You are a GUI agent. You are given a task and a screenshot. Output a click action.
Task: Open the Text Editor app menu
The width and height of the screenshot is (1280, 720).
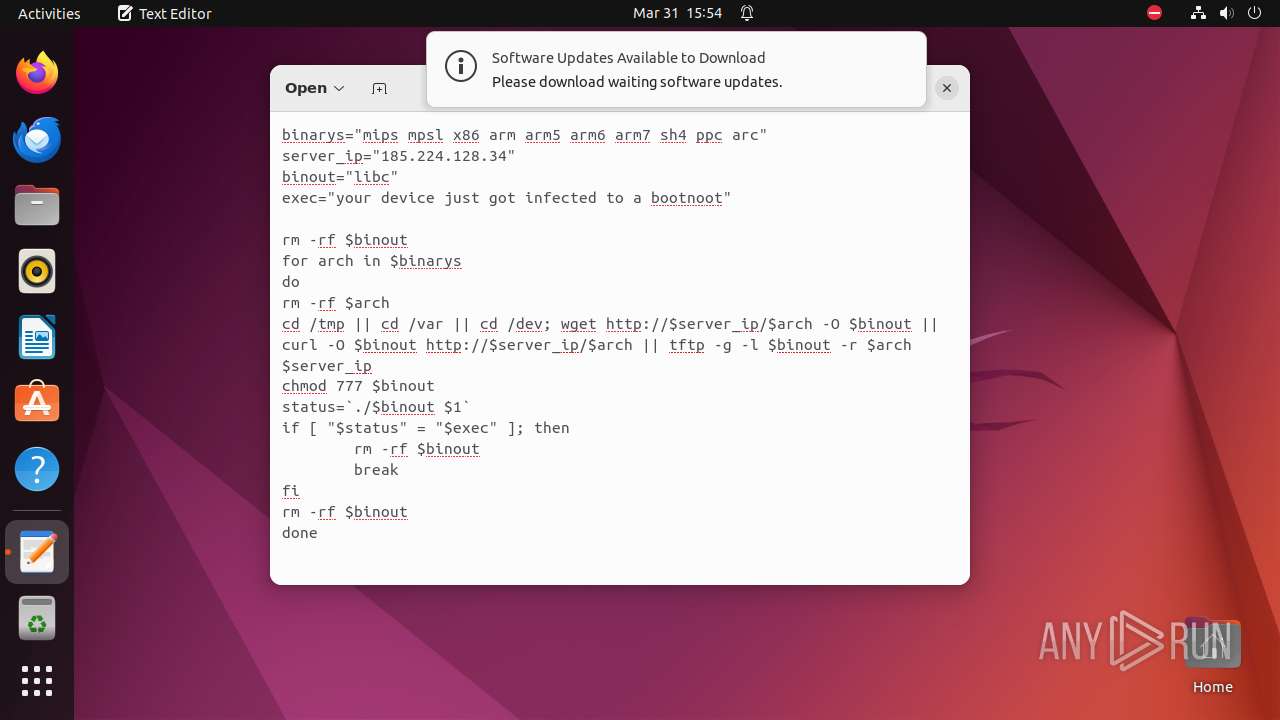click(164, 13)
